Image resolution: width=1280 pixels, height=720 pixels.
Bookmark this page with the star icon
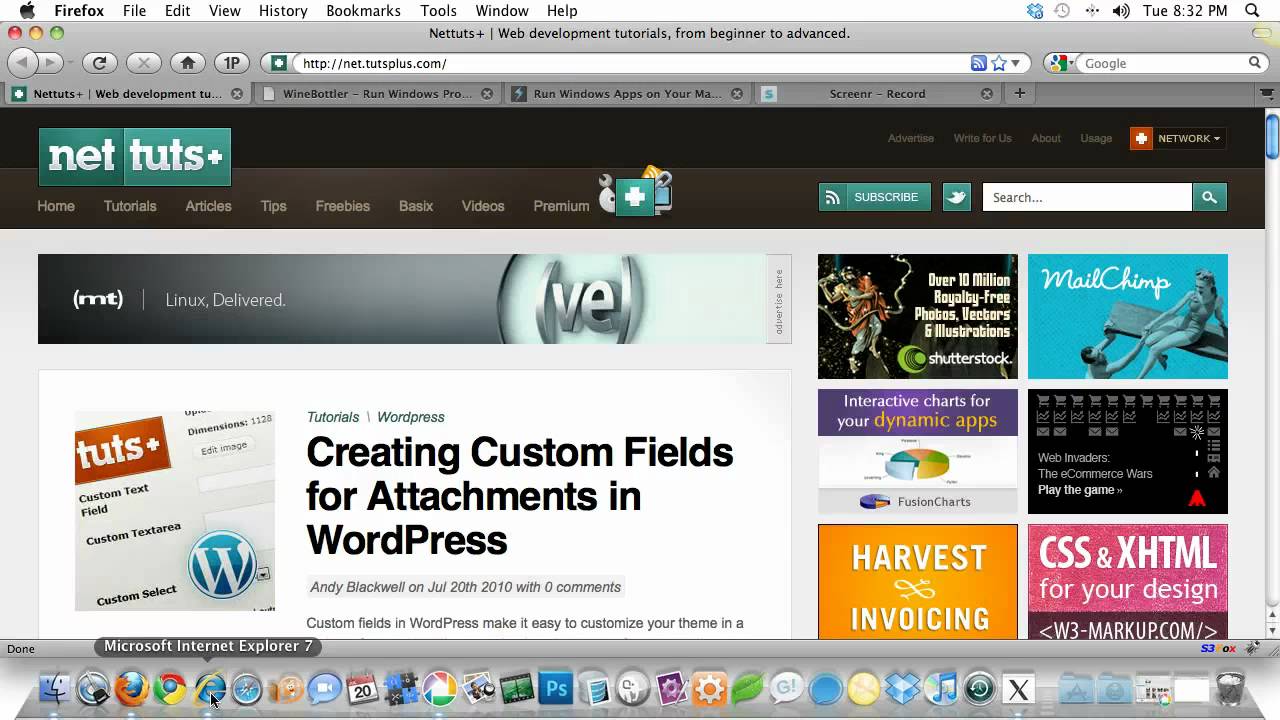coord(999,63)
